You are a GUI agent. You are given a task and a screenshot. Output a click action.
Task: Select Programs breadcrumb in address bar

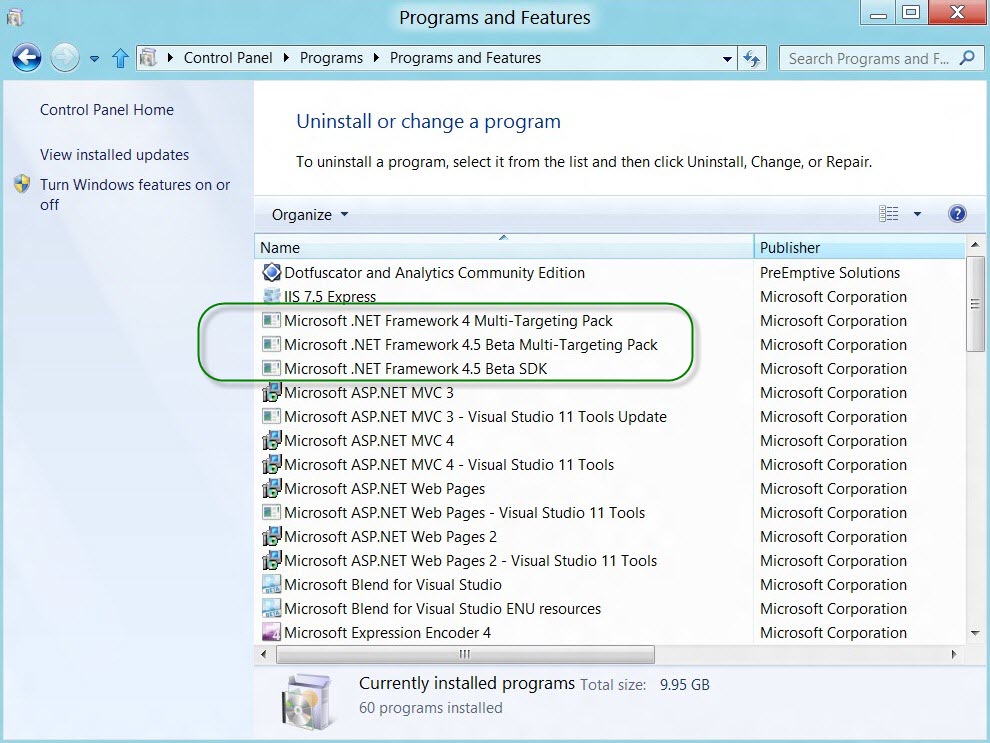[x=331, y=58]
